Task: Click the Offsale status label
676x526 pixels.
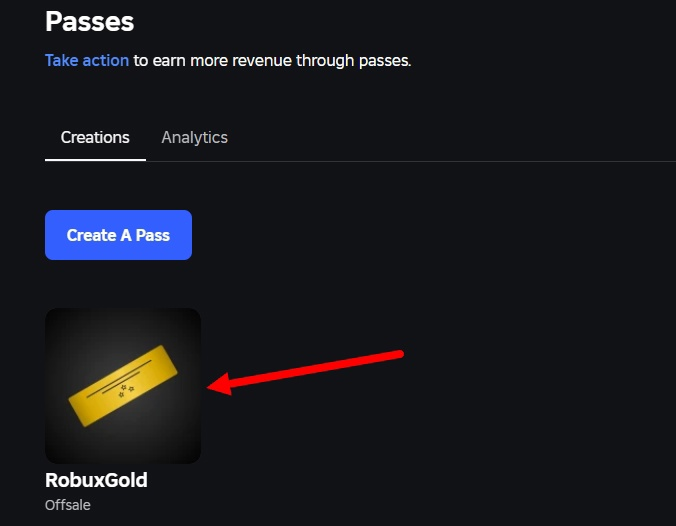Action: click(x=68, y=505)
